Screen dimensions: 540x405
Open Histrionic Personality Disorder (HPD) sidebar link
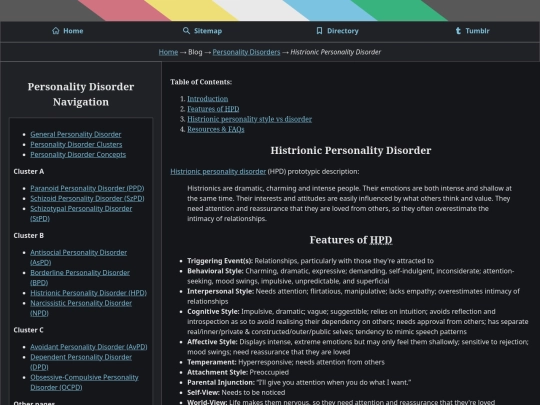(89, 293)
